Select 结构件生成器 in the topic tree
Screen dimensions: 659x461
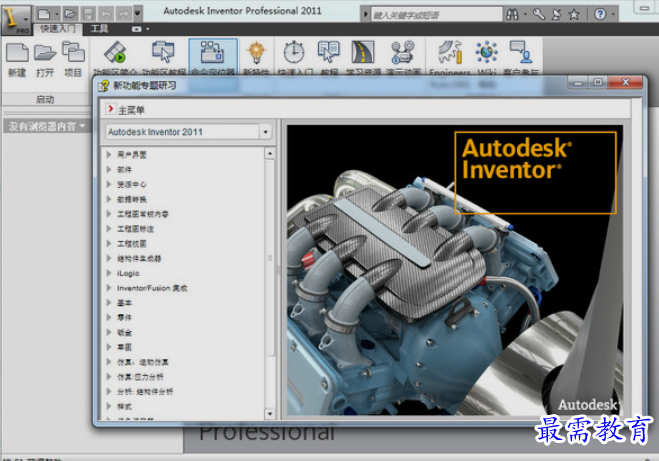point(139,258)
